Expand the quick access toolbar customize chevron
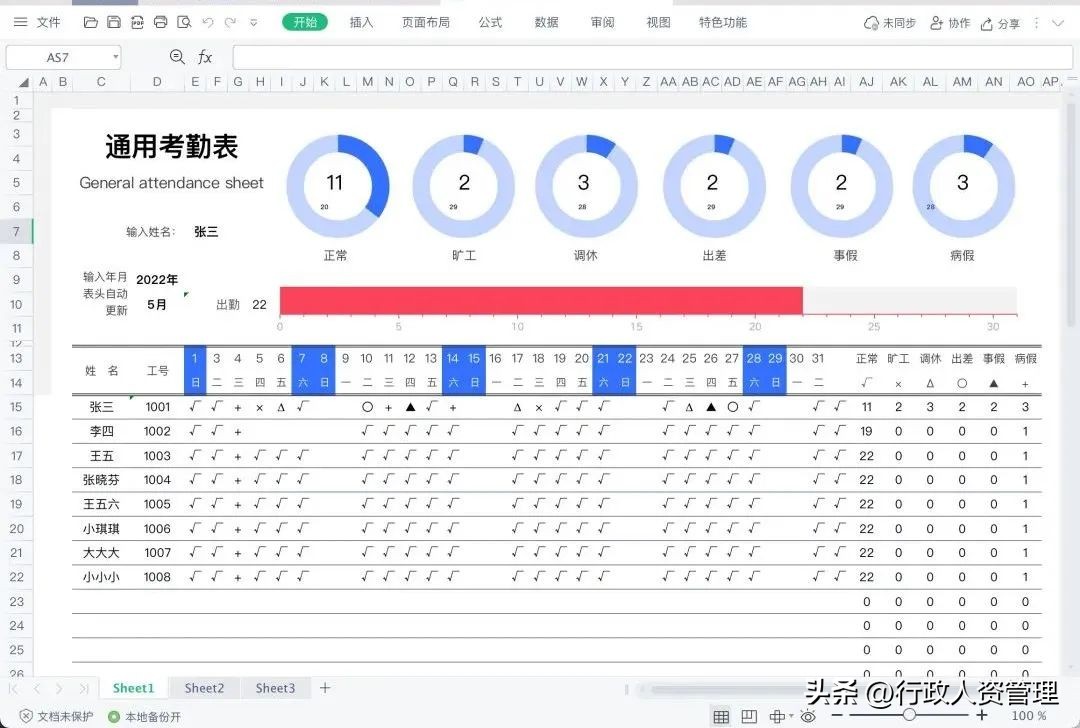 pyautogui.click(x=253, y=22)
